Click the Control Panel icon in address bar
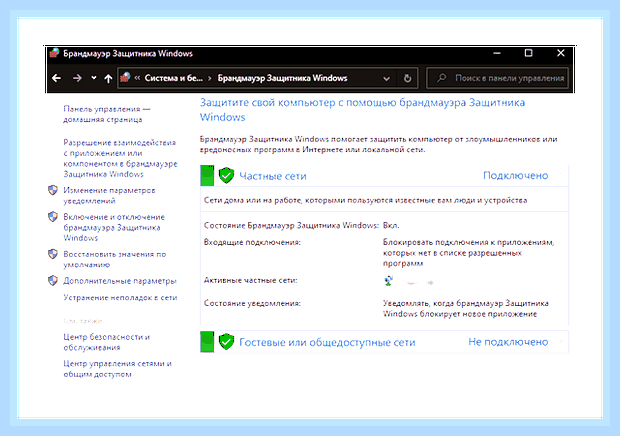The width and height of the screenshot is (620, 436). pyautogui.click(x=125, y=77)
